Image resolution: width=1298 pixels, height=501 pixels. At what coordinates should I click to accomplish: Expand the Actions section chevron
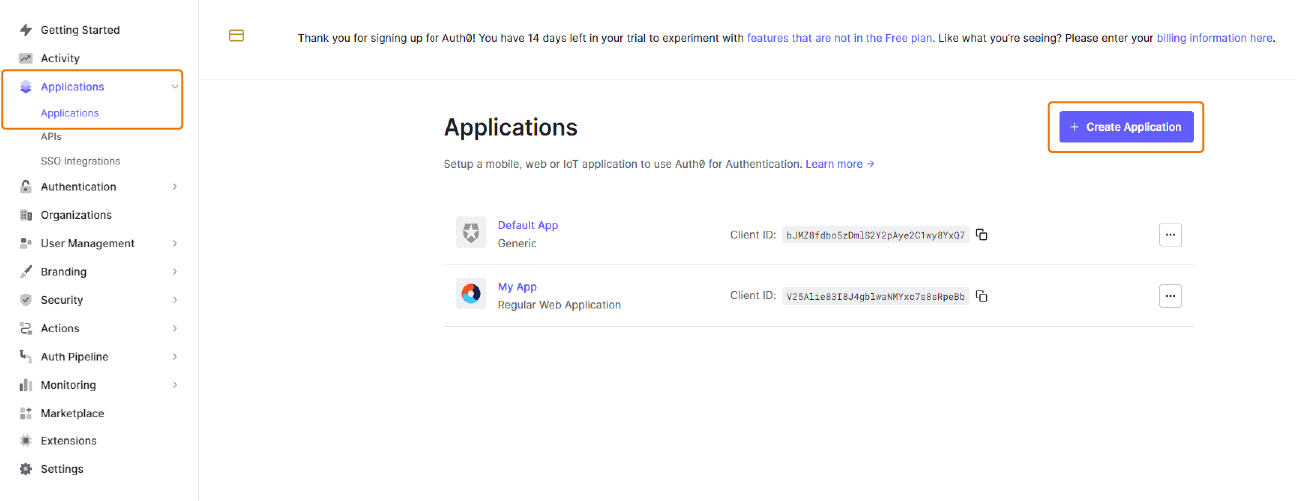175,328
